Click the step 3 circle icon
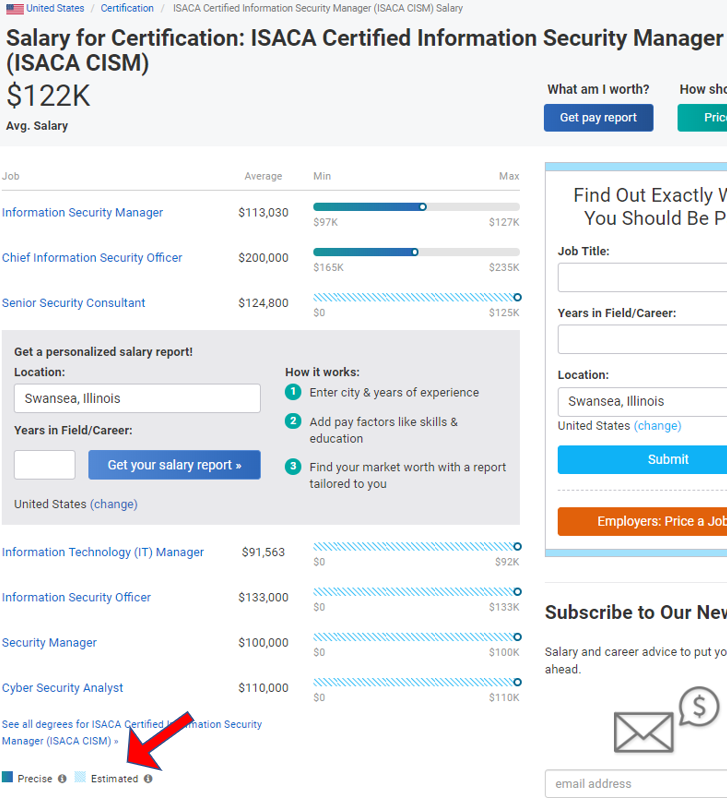The height and width of the screenshot is (798, 727). point(293,466)
